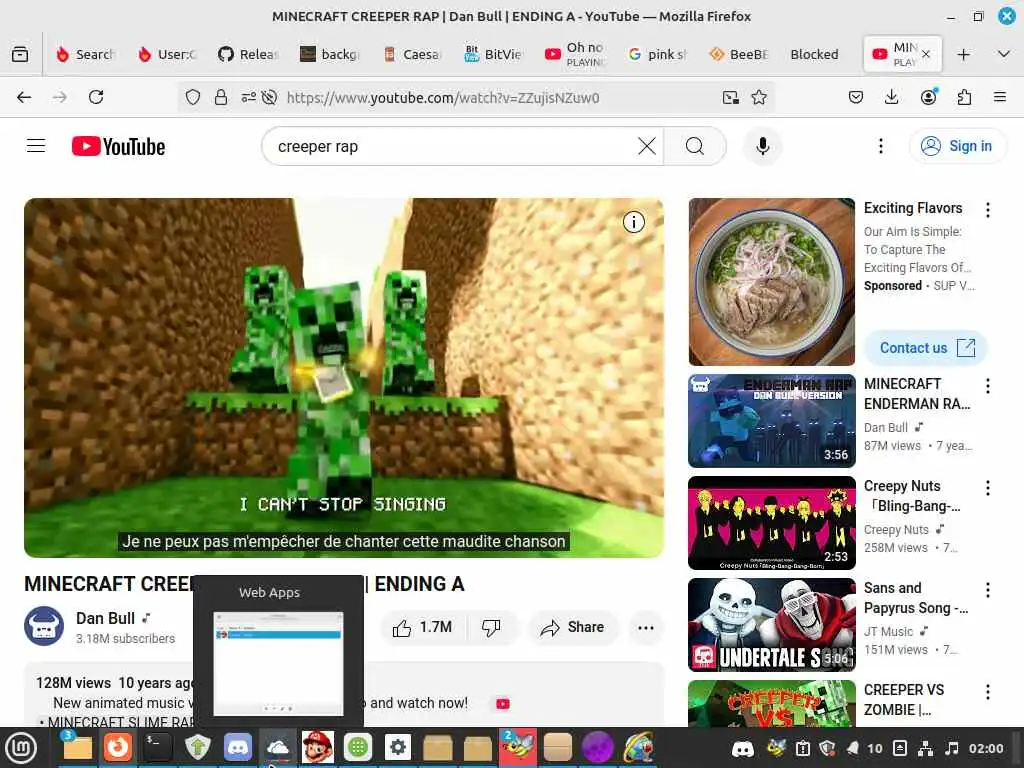1024x768 pixels.
Task: Open Dan Bull channel avatar
Action: pos(44,626)
